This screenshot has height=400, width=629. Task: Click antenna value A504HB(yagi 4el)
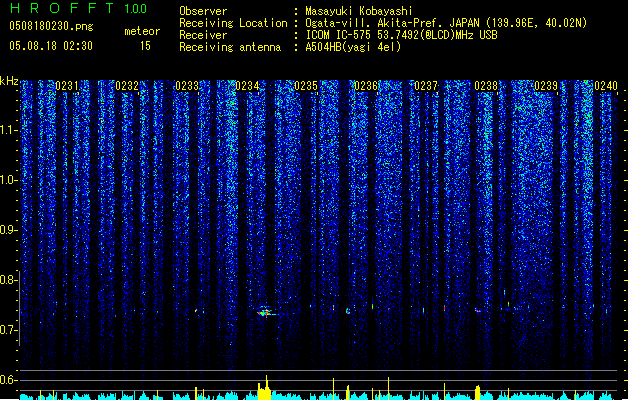coord(353,47)
